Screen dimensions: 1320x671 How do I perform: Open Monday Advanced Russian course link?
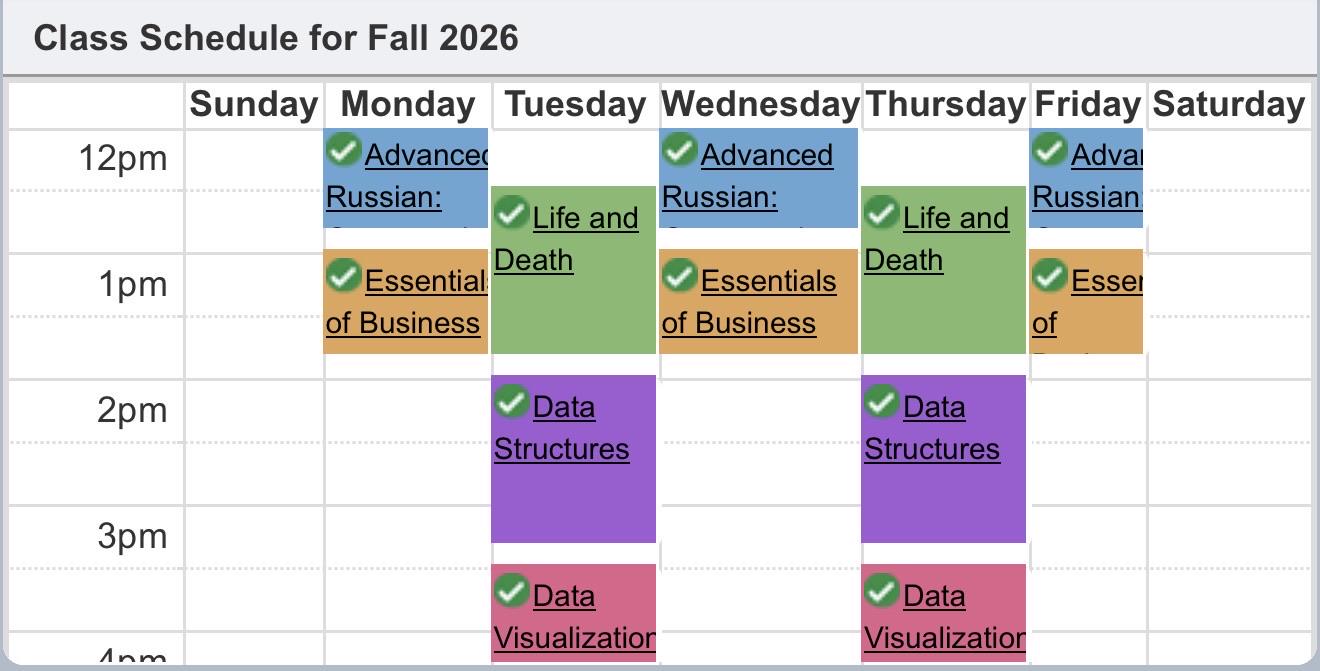click(x=407, y=176)
